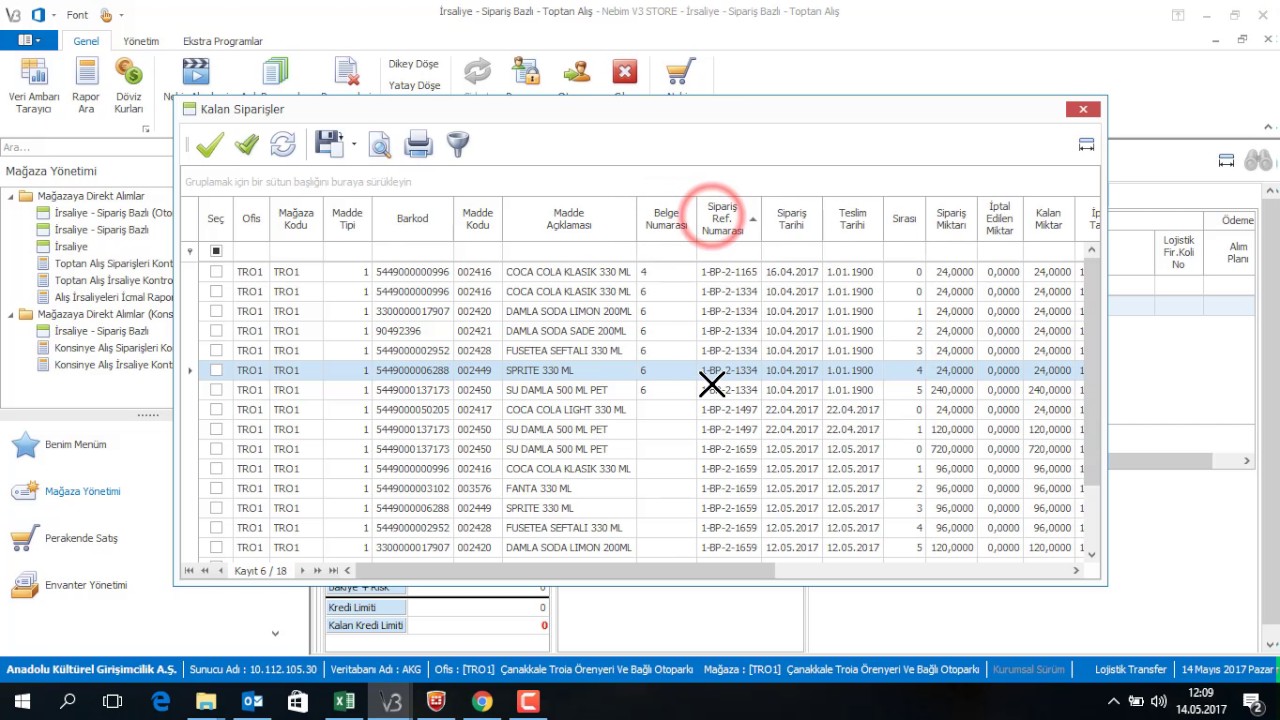
Task: Expand the sidebar menu with the down chevron
Action: (275, 633)
